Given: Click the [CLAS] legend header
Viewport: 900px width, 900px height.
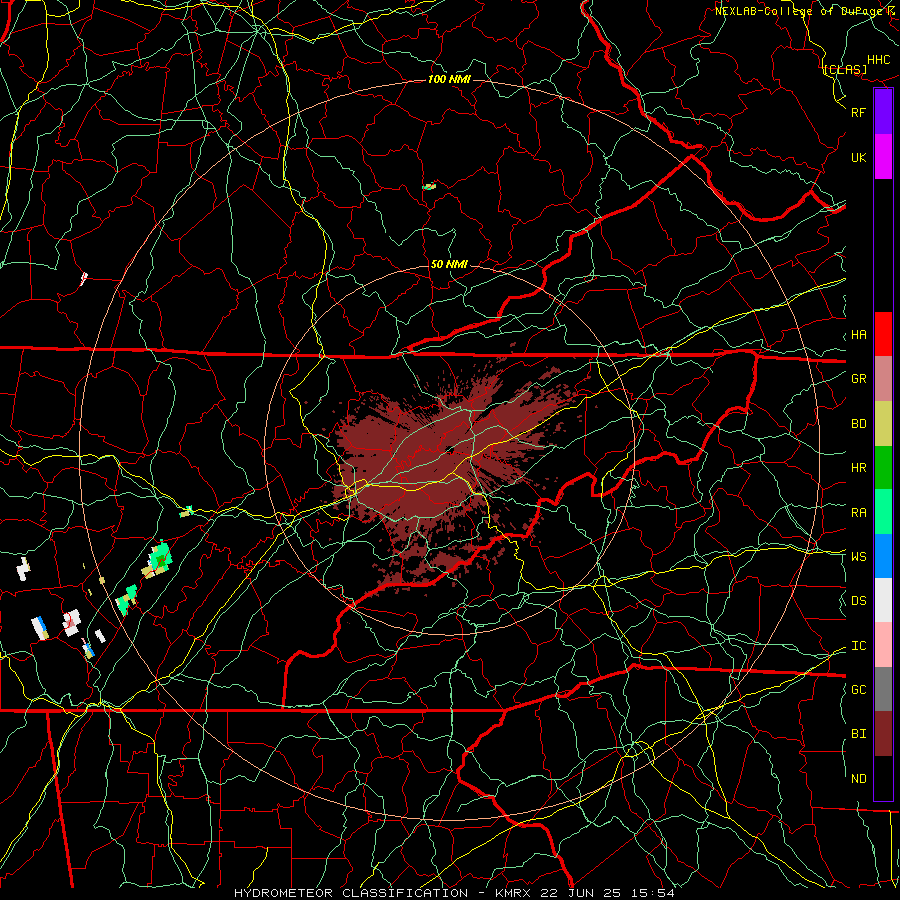Looking at the screenshot, I should pos(844,70).
